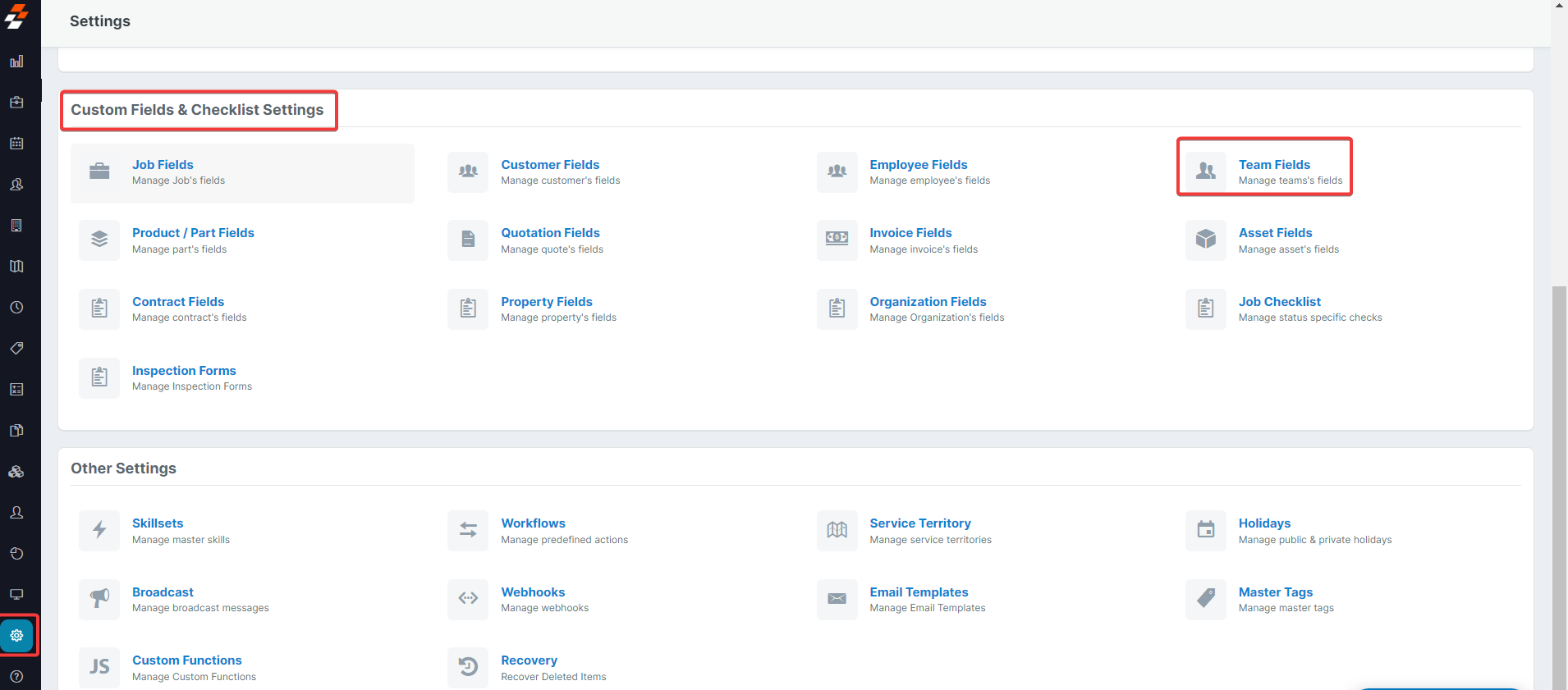The height and width of the screenshot is (690, 1568).
Task: Open Email Templates settings
Action: point(919,592)
